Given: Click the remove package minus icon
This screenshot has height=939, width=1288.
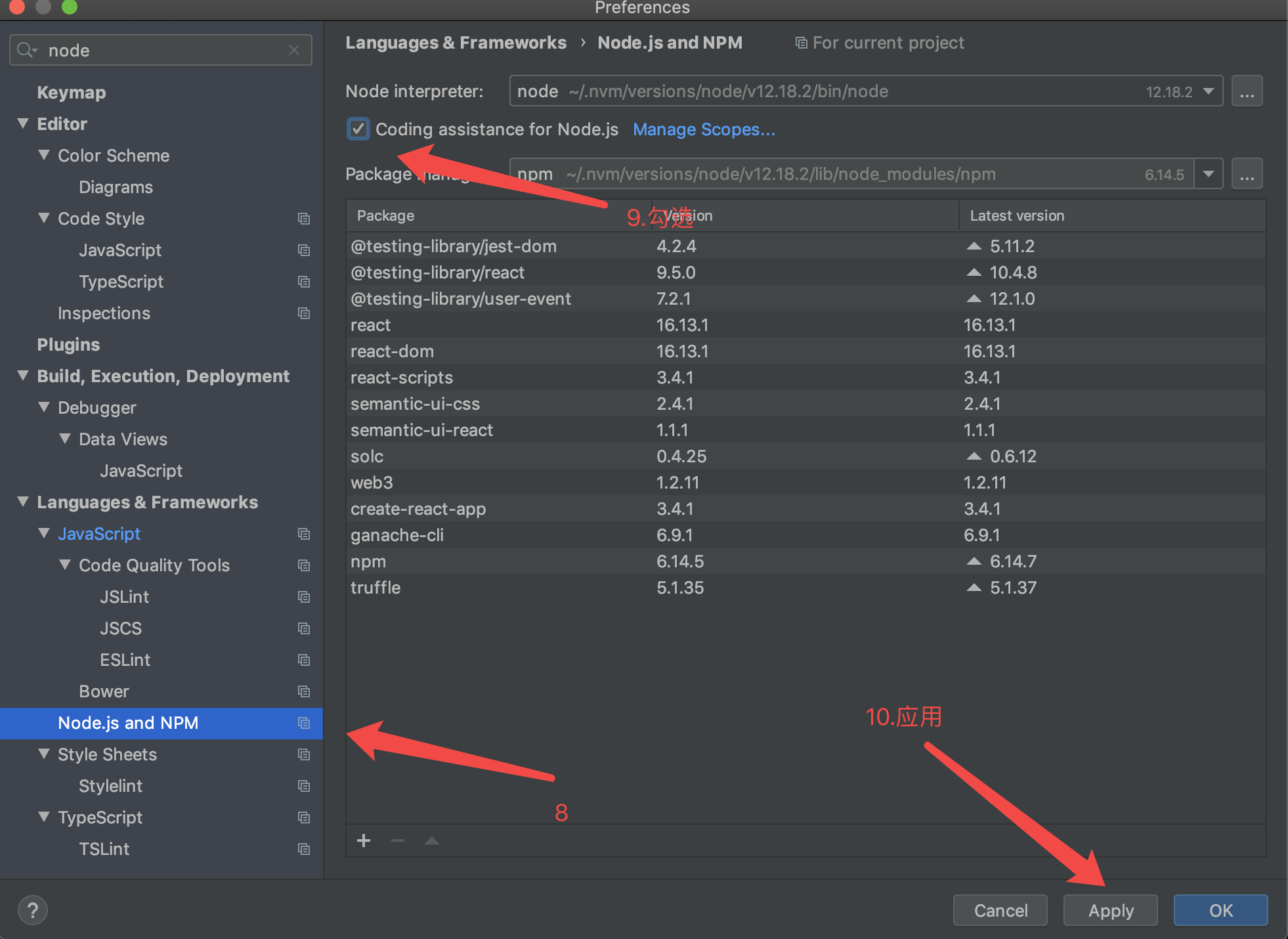Looking at the screenshot, I should point(398,841).
